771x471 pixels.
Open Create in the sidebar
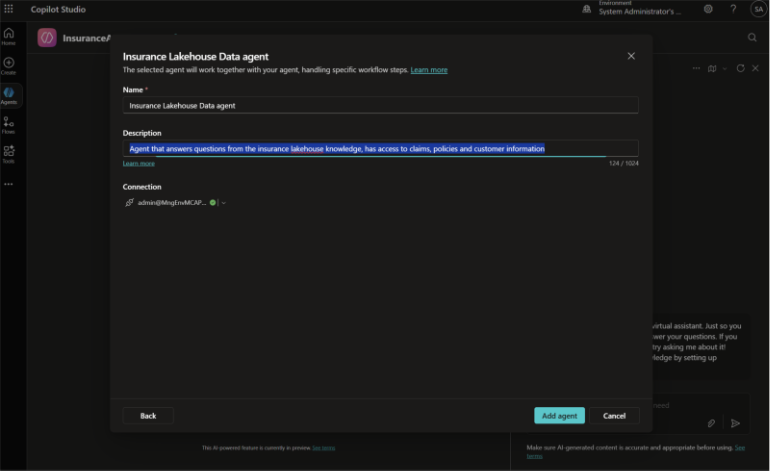click(8, 66)
